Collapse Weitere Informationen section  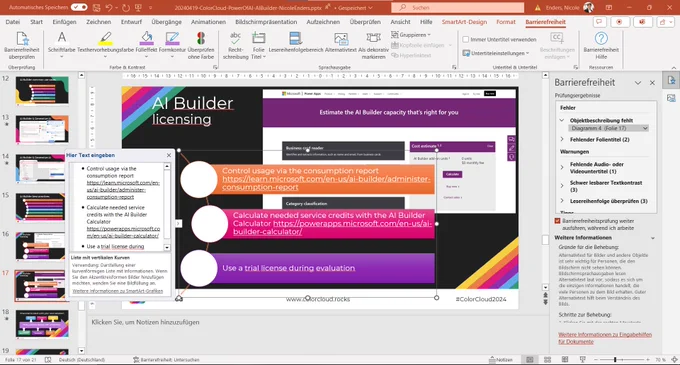click(x=653, y=238)
